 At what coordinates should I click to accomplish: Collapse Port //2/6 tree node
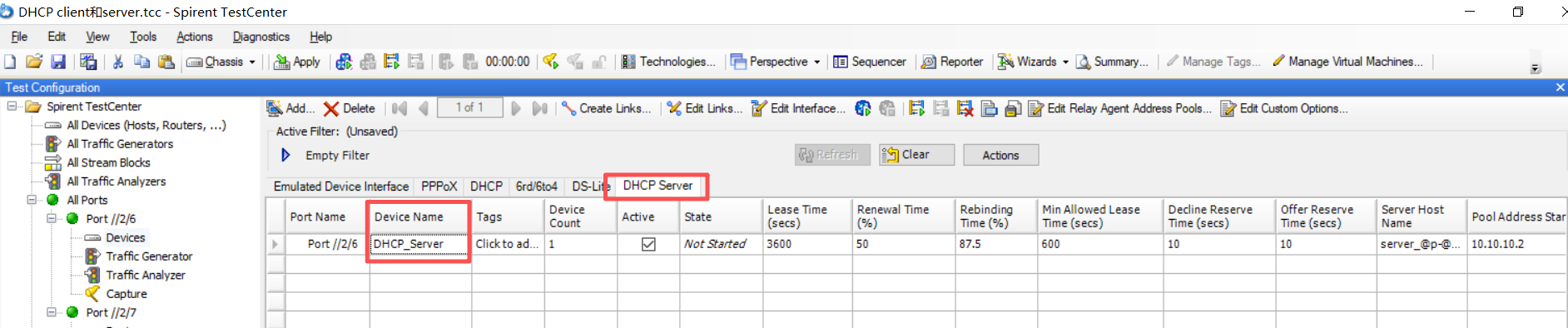click(x=52, y=218)
